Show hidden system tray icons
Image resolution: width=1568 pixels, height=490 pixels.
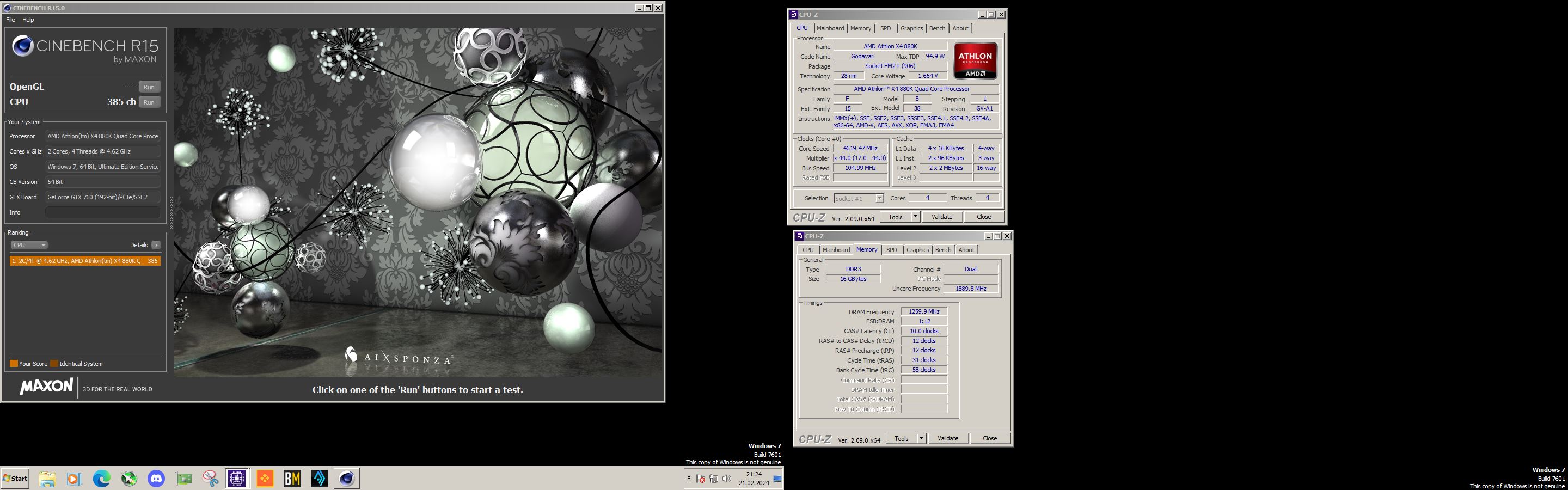click(x=688, y=479)
